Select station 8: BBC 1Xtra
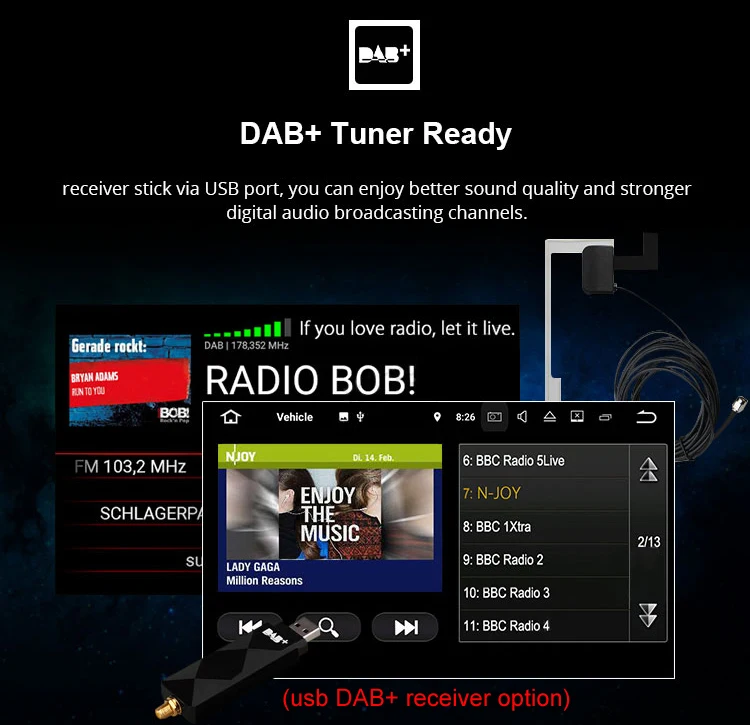Image resolution: width=750 pixels, height=725 pixels. tap(544, 527)
